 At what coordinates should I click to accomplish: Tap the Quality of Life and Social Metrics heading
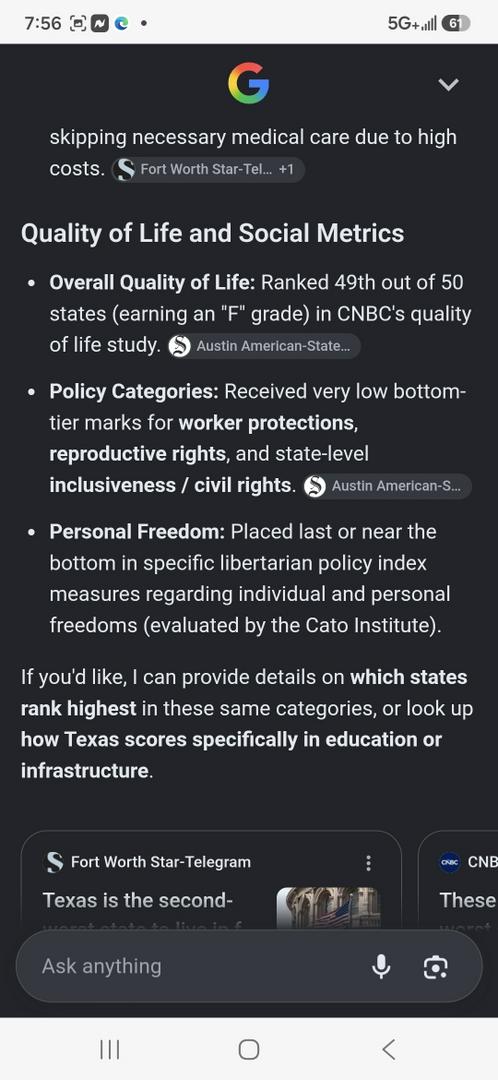point(212,233)
